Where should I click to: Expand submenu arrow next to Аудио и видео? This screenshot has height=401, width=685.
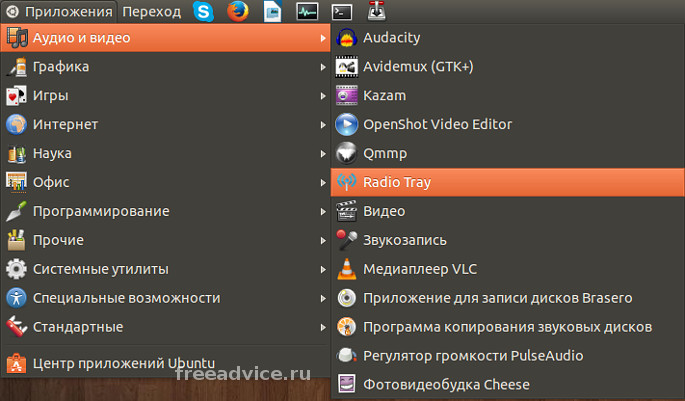(323, 38)
